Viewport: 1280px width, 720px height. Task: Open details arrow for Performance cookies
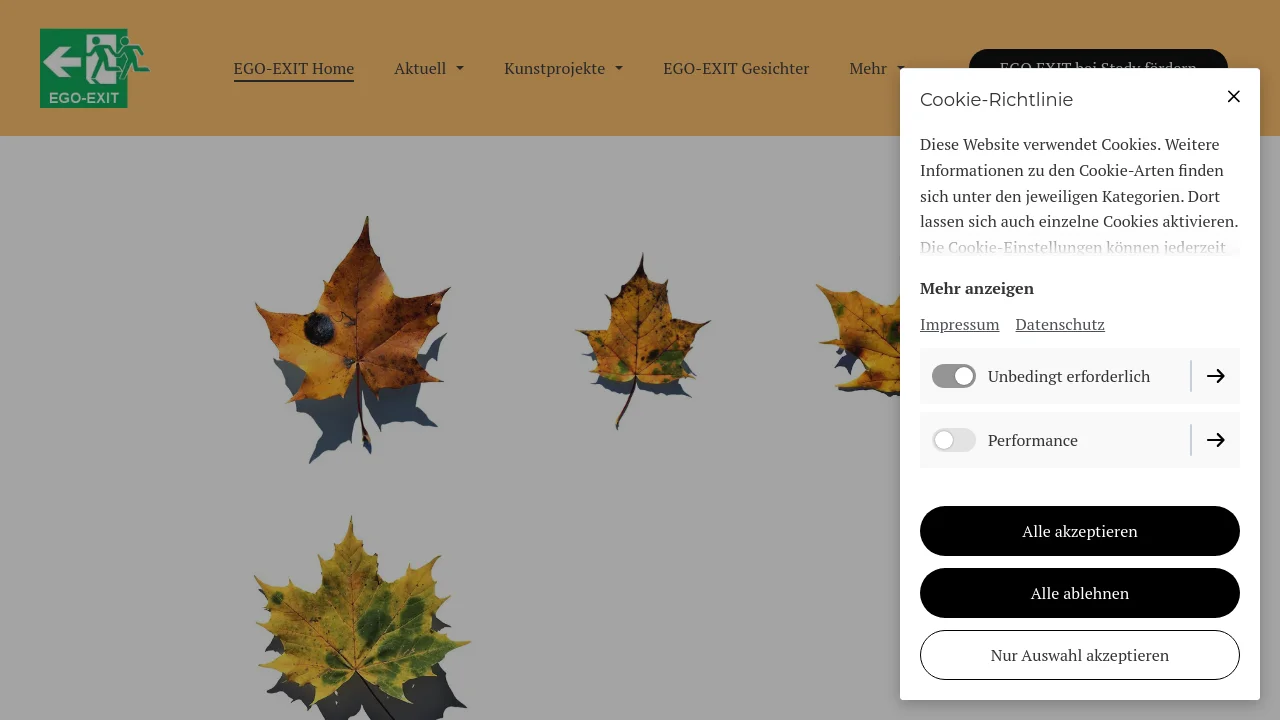[x=1215, y=440]
